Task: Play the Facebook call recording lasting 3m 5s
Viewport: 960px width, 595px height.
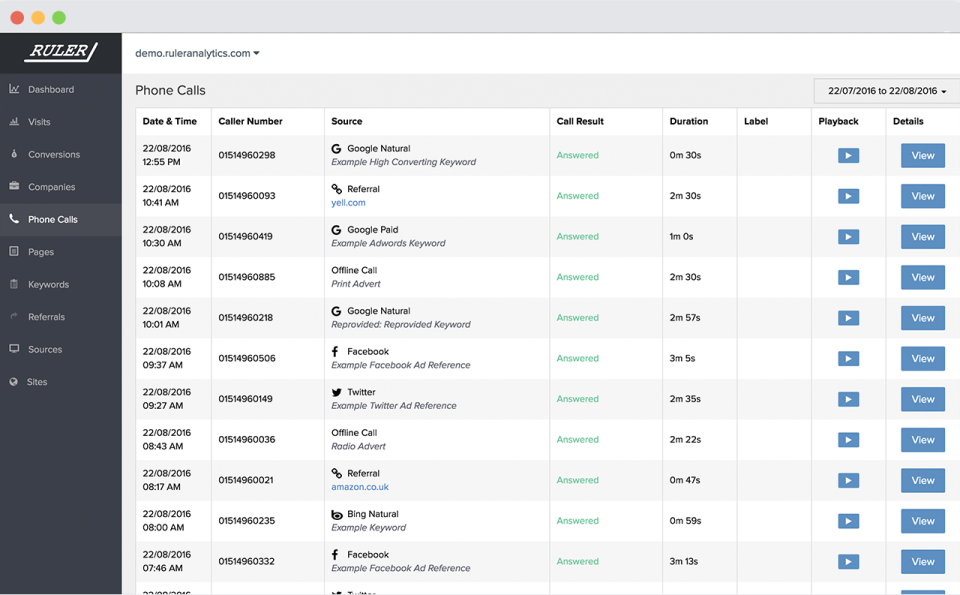Action: tap(847, 358)
